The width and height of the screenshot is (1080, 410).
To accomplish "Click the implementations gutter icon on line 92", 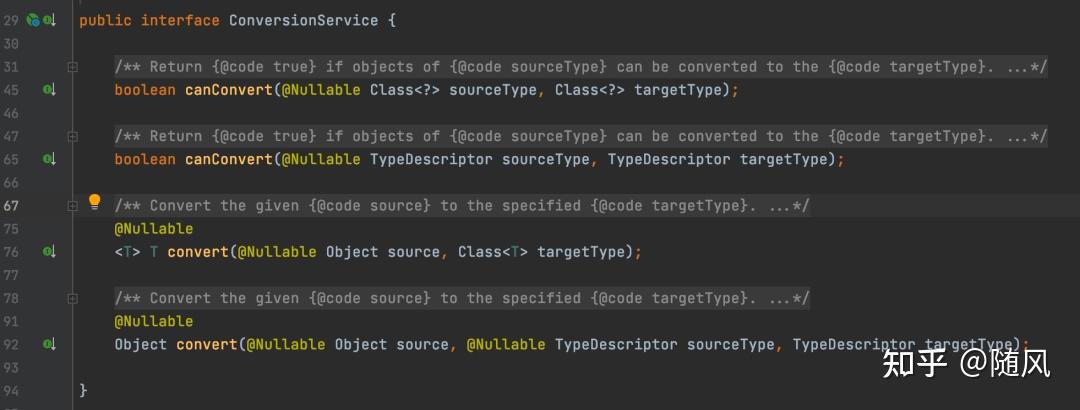I will (48, 344).
